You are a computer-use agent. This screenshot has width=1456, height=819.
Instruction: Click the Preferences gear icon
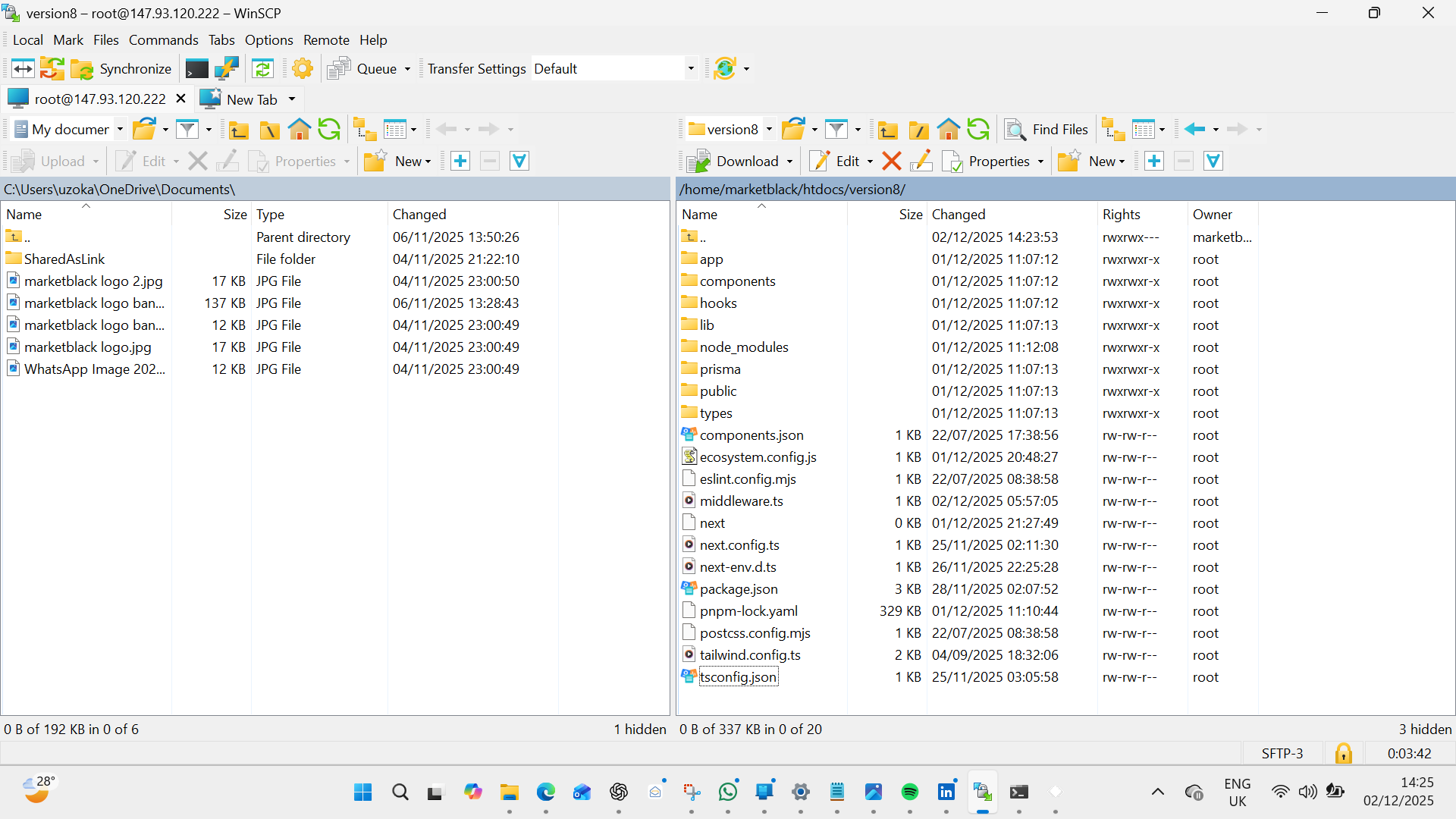click(303, 69)
